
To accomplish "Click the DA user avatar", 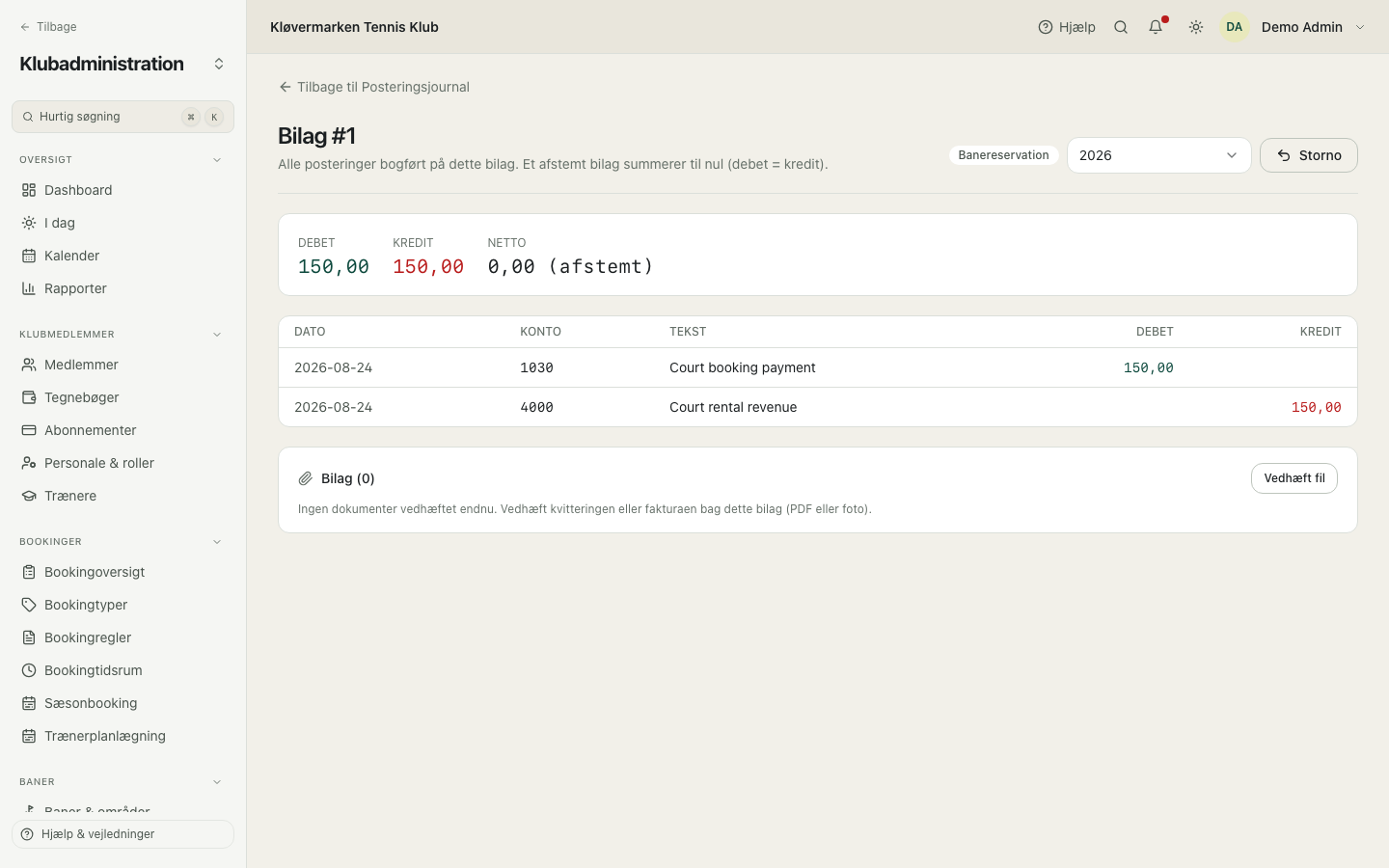I will [1235, 27].
